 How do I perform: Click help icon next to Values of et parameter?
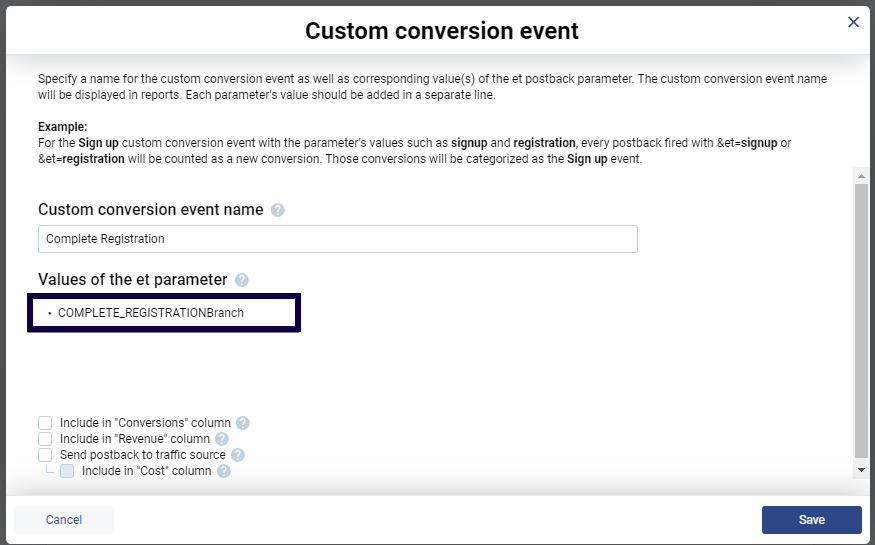242,280
